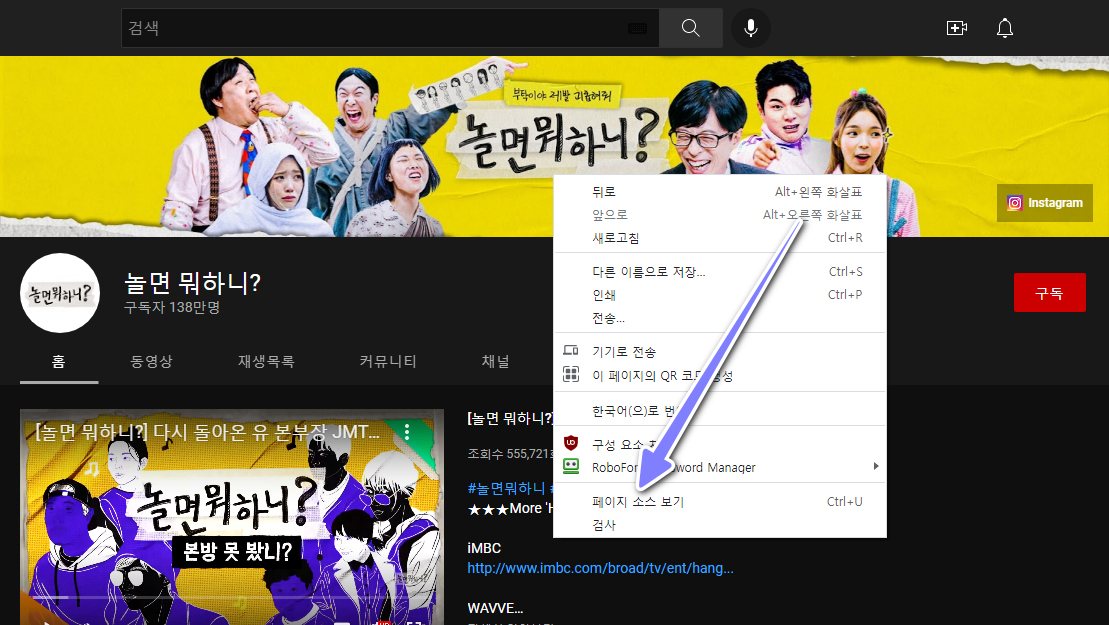Open RoboForm Password Manager menu entry
Screen dimensions: 1109x625
coord(719,467)
